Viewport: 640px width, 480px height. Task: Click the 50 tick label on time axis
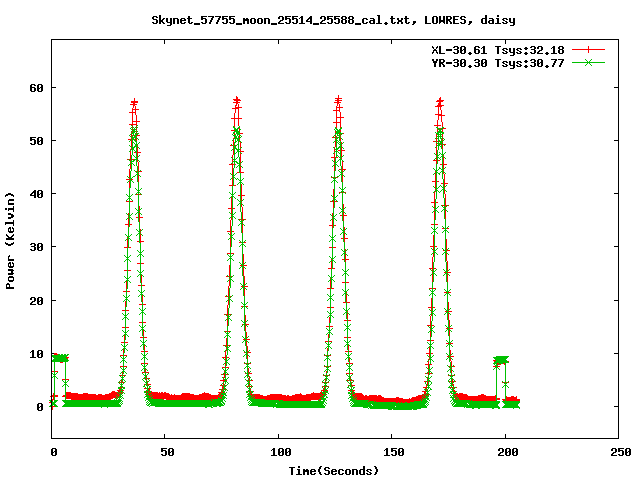(x=166, y=452)
